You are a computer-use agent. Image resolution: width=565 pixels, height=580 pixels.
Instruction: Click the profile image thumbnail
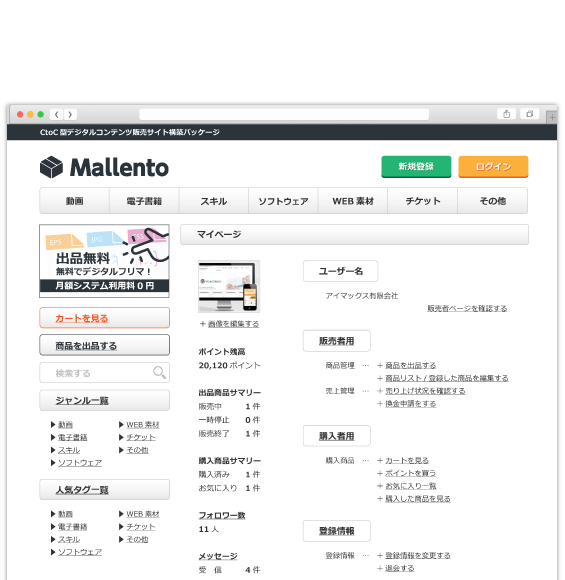click(x=229, y=287)
